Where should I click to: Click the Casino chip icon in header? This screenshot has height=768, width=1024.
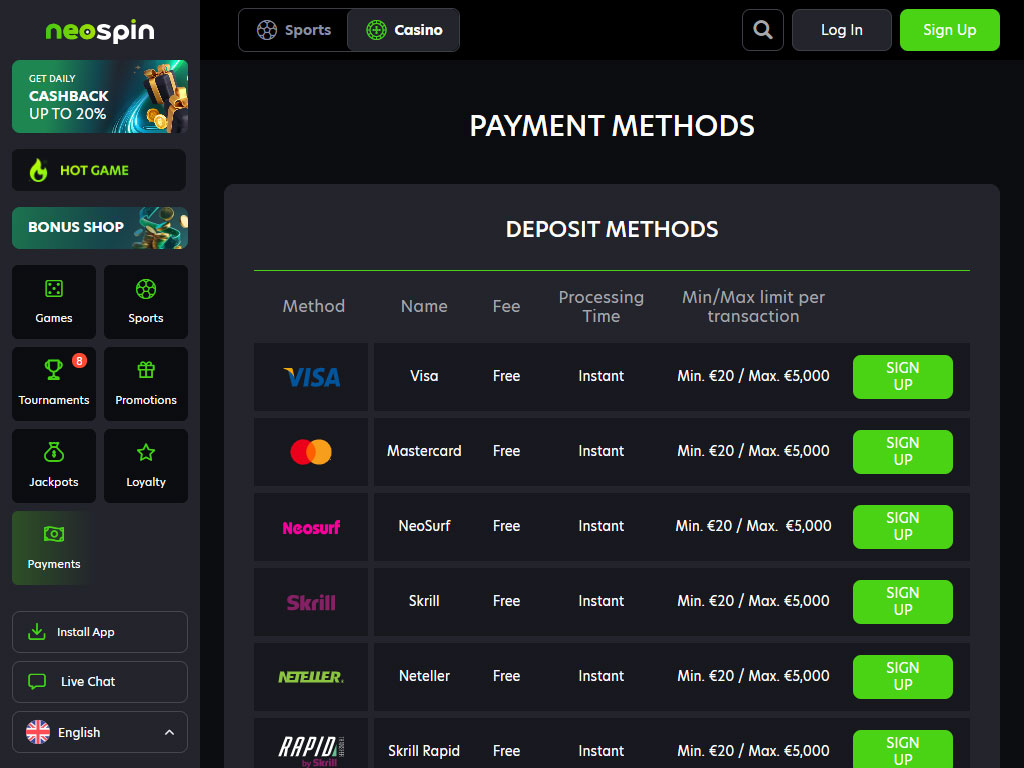coord(376,30)
